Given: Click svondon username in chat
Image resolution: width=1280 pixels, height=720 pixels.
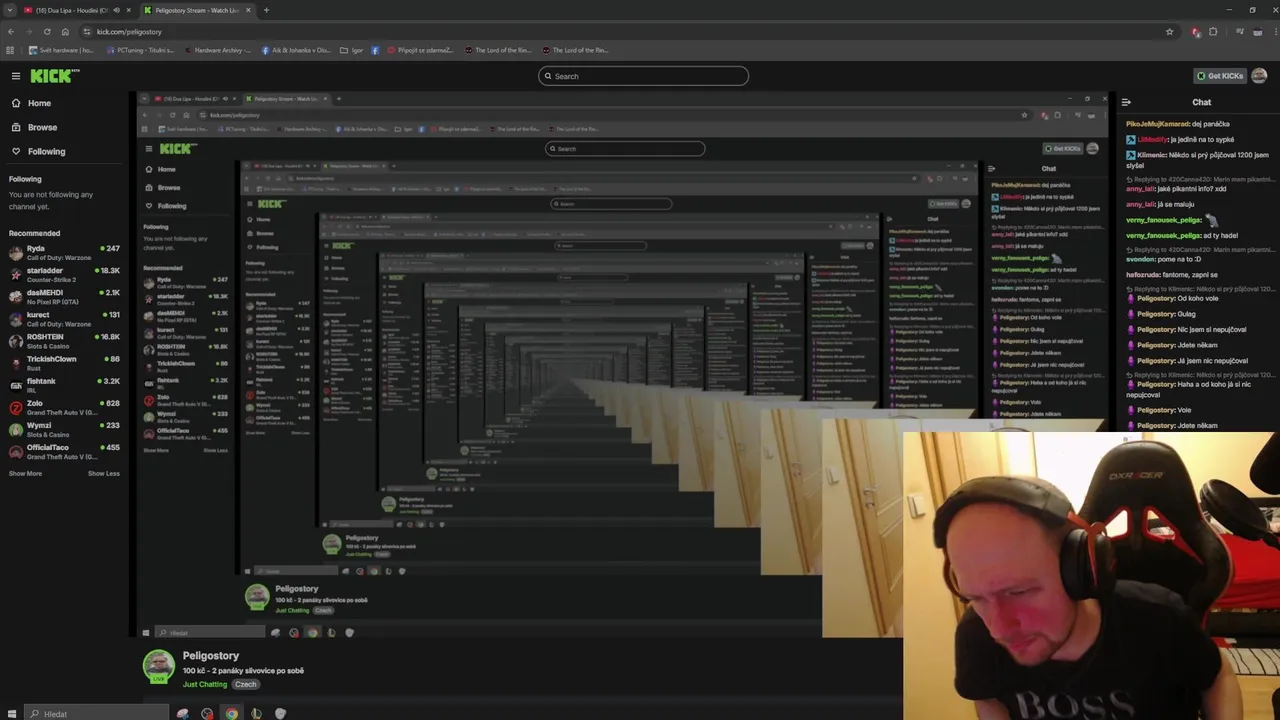Looking at the screenshot, I should tap(1141, 259).
